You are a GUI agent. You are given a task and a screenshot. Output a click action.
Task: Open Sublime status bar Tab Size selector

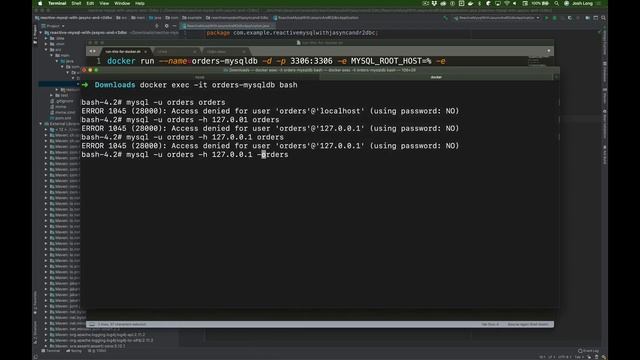(490, 324)
